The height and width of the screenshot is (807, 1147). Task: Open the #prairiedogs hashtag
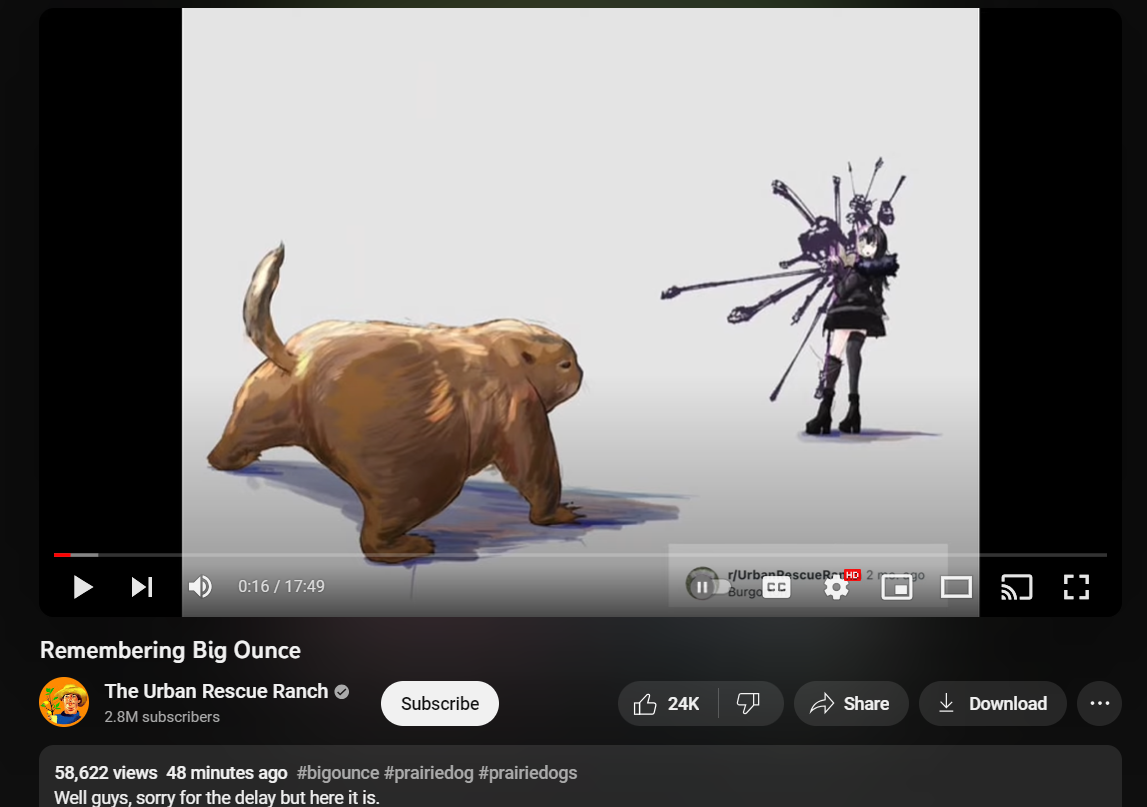[527, 773]
